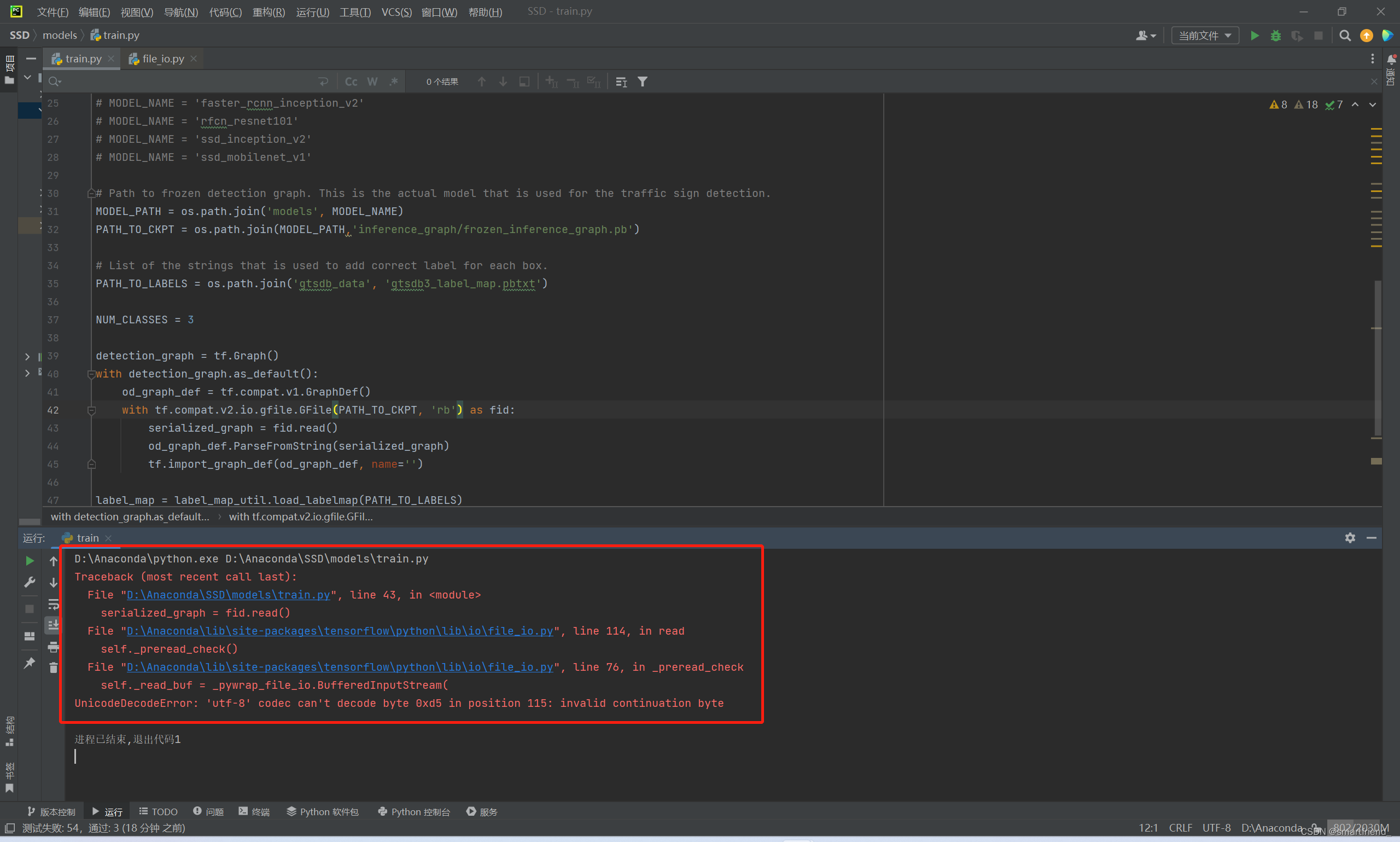1400x842 pixels.
Task: Add selection for next occurrence icon
Action: click(x=552, y=82)
